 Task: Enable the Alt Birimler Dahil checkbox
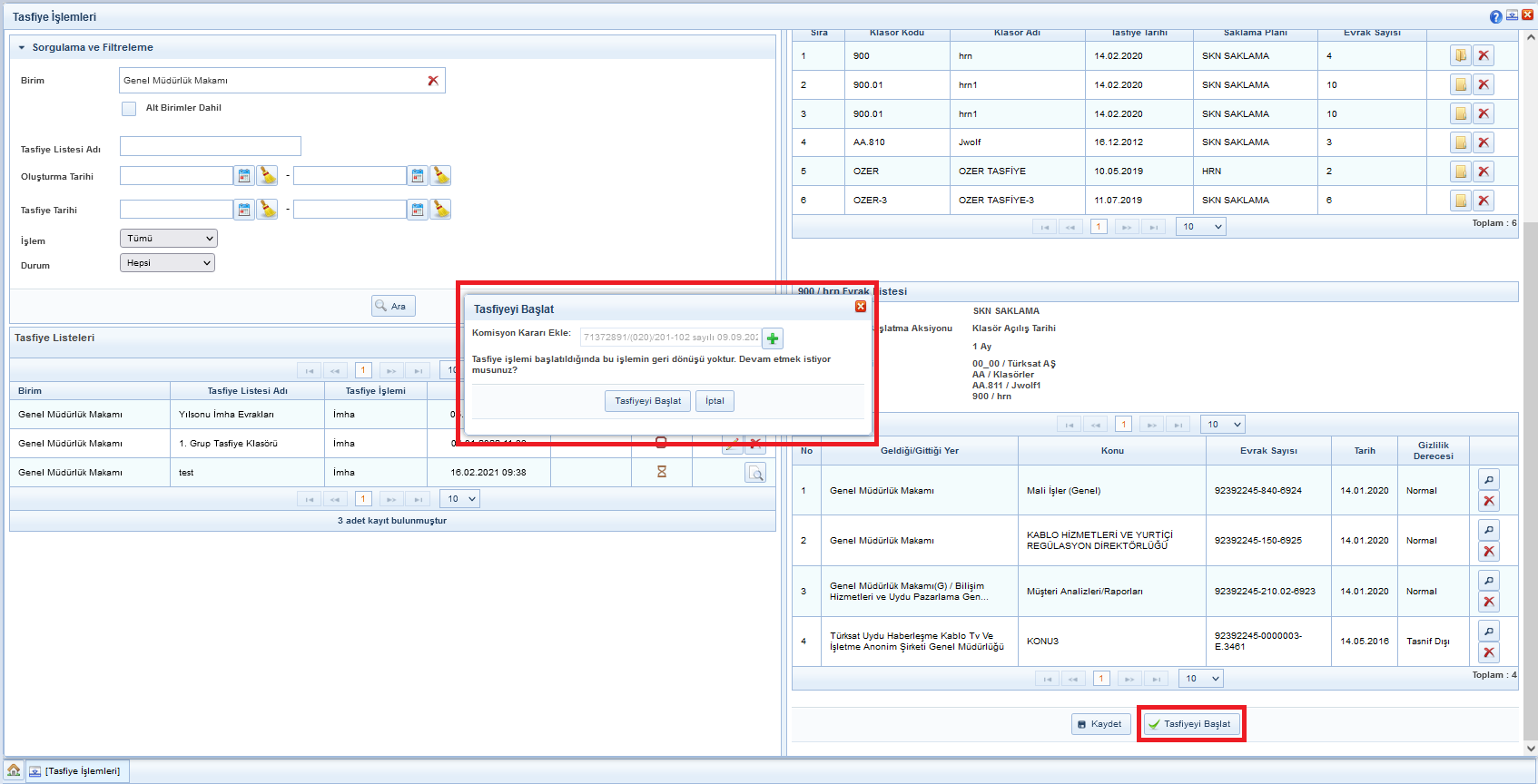(x=129, y=109)
